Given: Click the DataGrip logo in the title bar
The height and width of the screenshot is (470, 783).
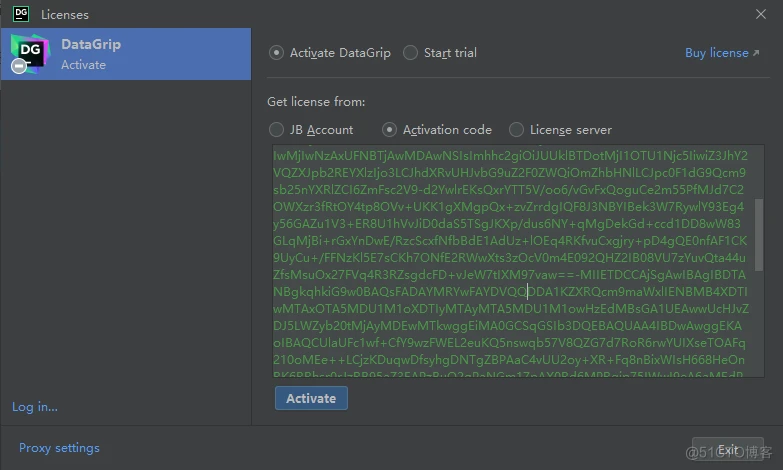Looking at the screenshot, I should 19,15.
